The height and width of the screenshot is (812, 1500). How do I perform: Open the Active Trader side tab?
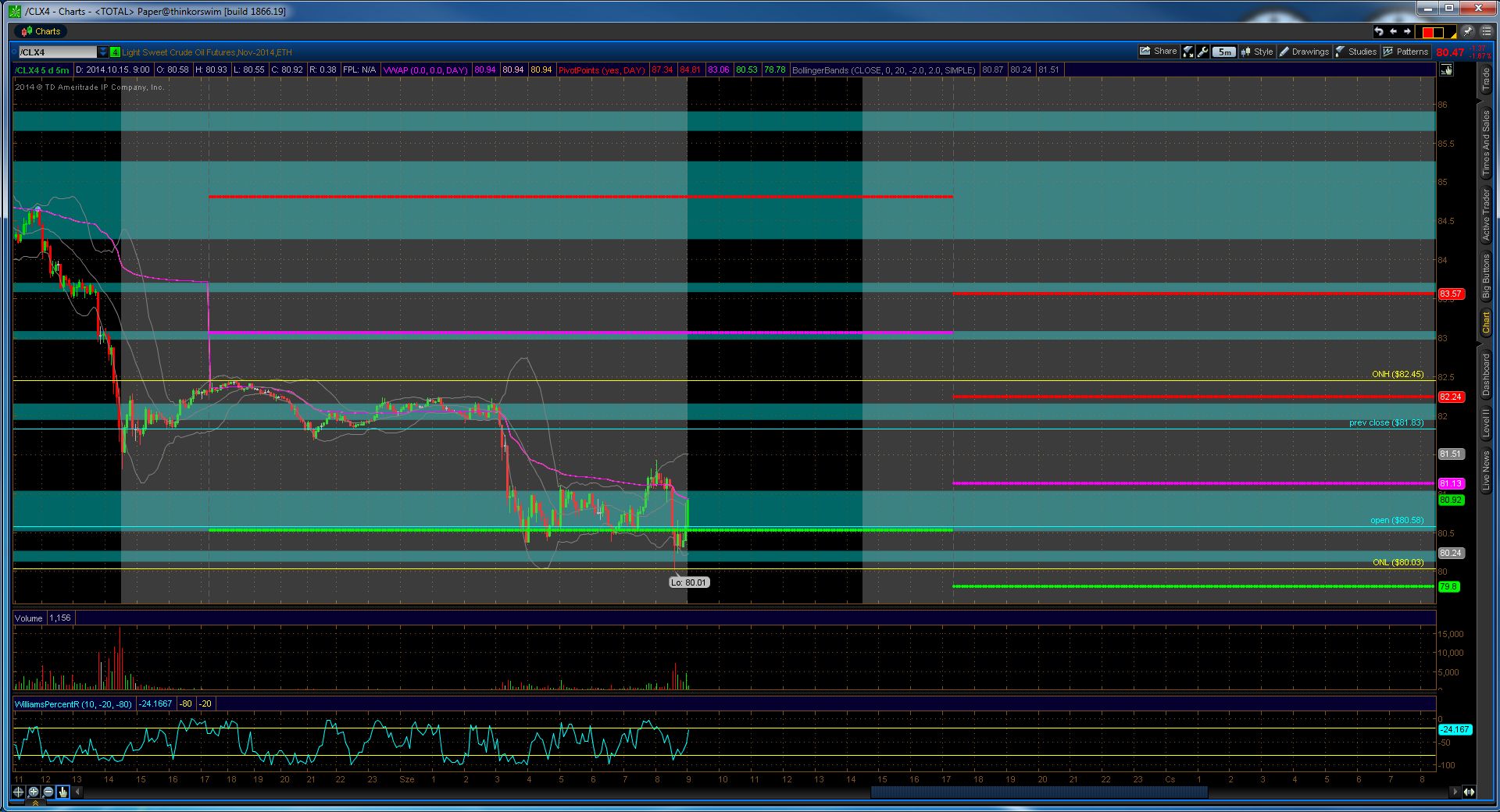click(1486, 215)
